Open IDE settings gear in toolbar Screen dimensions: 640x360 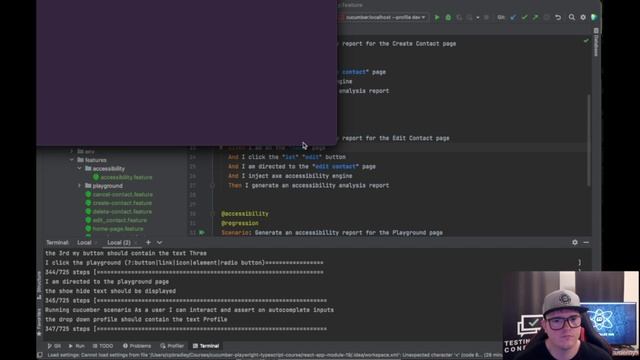[583, 17]
